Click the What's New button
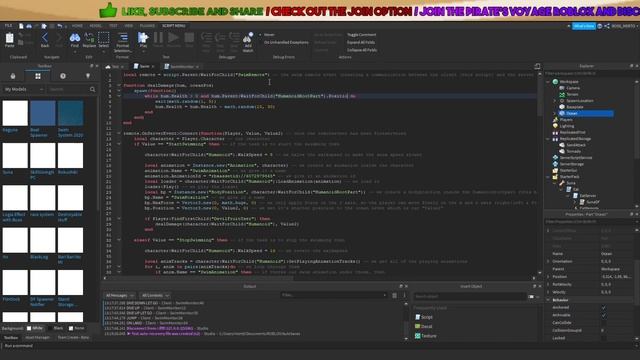 pyautogui.click(x=583, y=26)
